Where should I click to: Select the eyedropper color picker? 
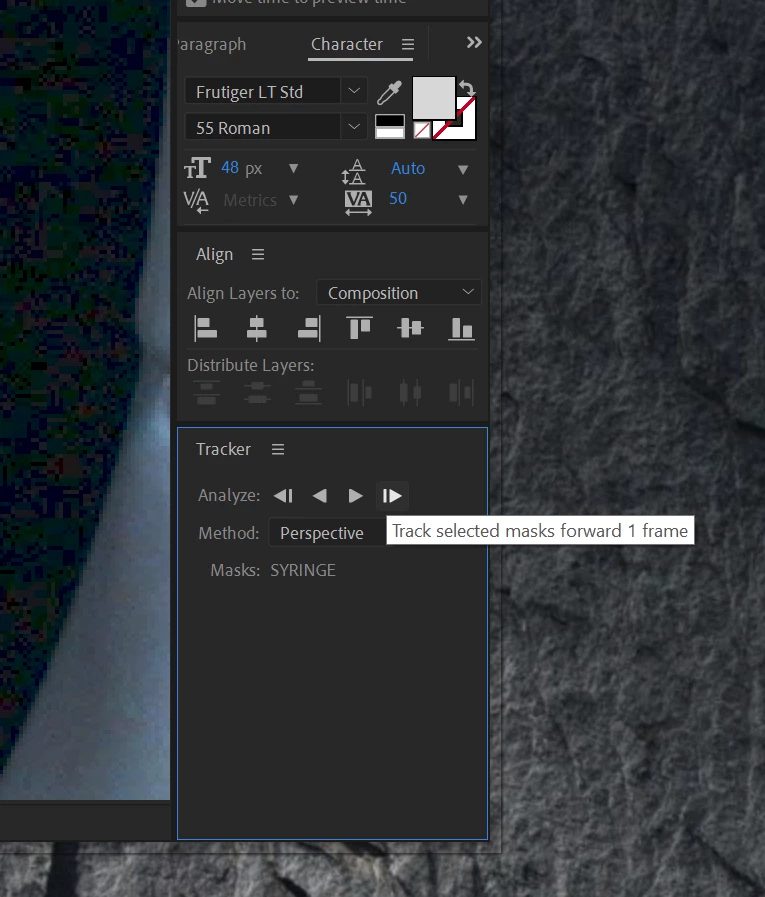pos(390,93)
